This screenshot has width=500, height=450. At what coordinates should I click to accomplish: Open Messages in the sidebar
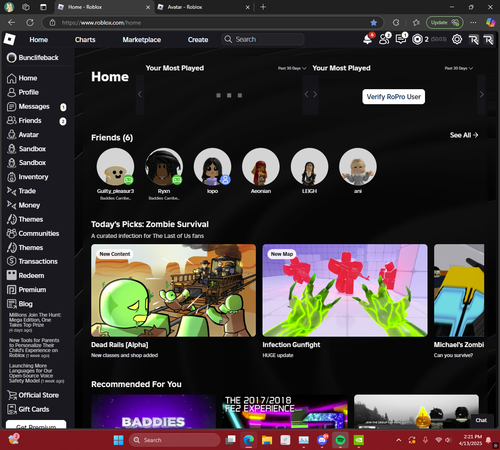[28, 106]
